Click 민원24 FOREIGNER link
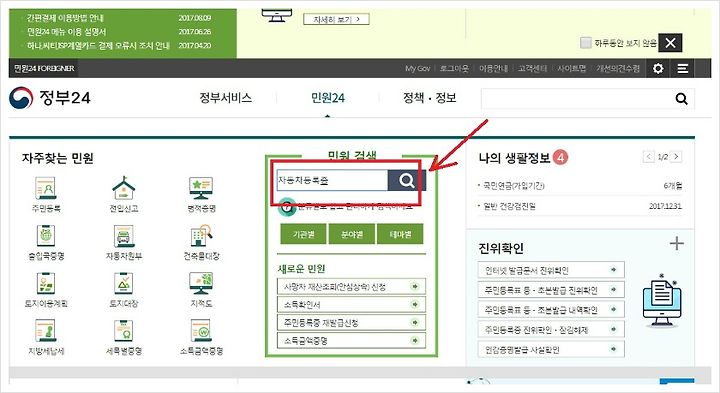720x393 pixels. tap(44, 68)
